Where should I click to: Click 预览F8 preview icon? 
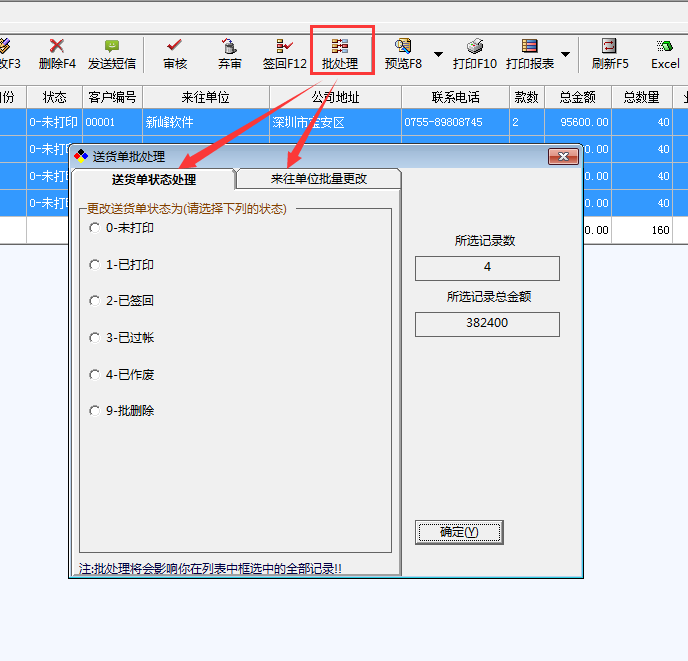point(403,46)
